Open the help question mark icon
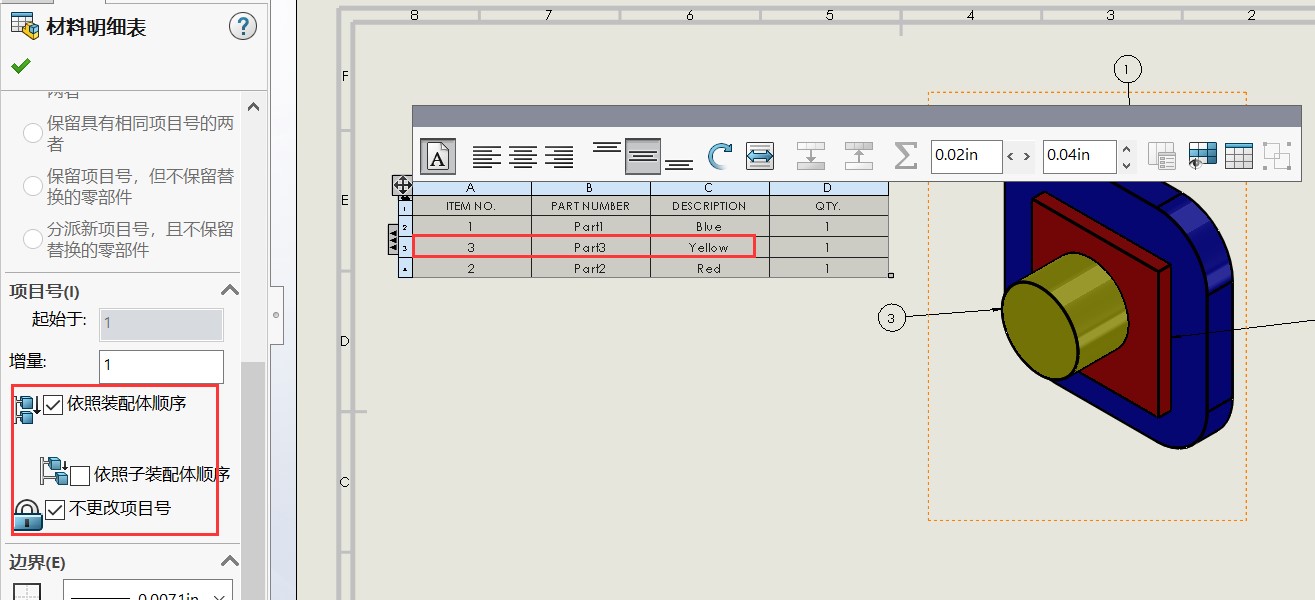The image size is (1315, 600). tap(243, 26)
